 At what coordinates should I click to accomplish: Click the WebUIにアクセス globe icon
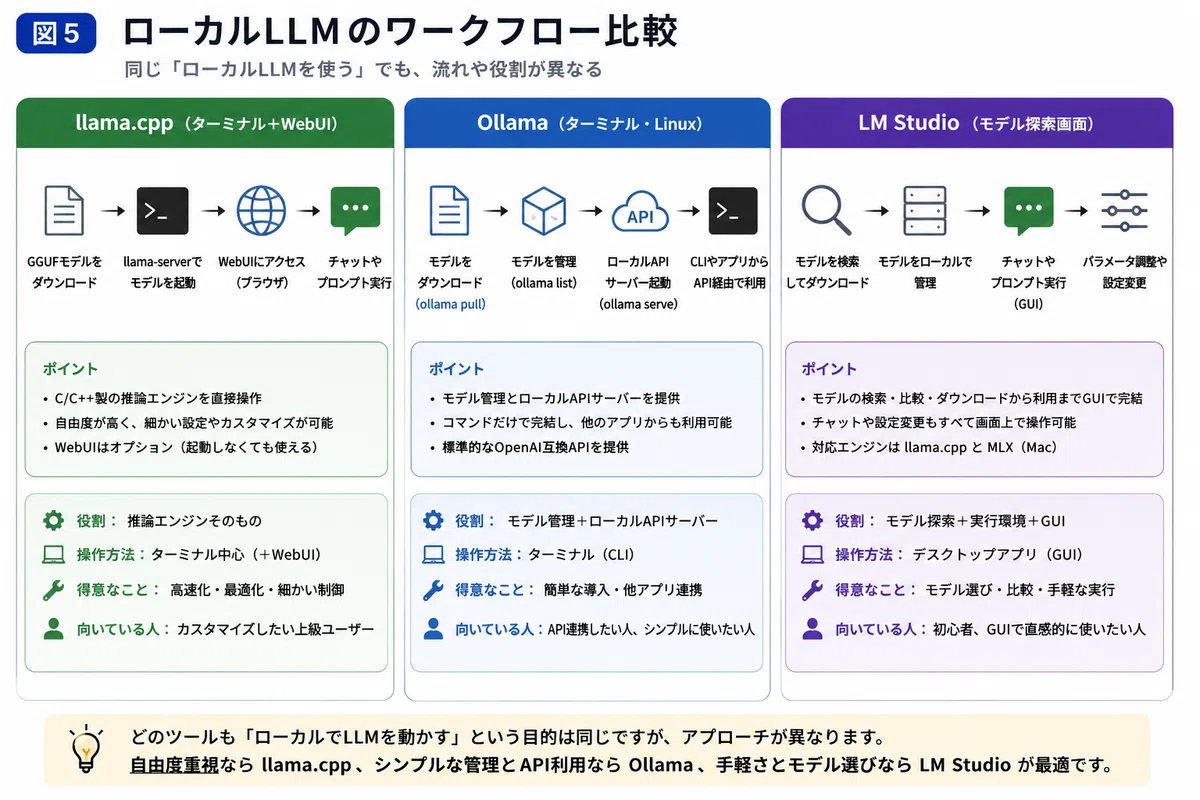261,211
